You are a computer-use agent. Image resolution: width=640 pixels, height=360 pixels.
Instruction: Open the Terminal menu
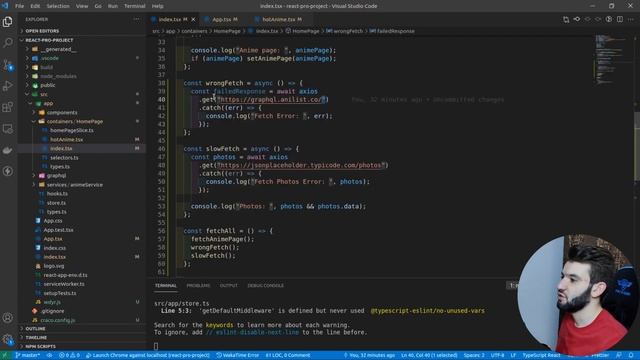pyautogui.click(x=135, y=6)
